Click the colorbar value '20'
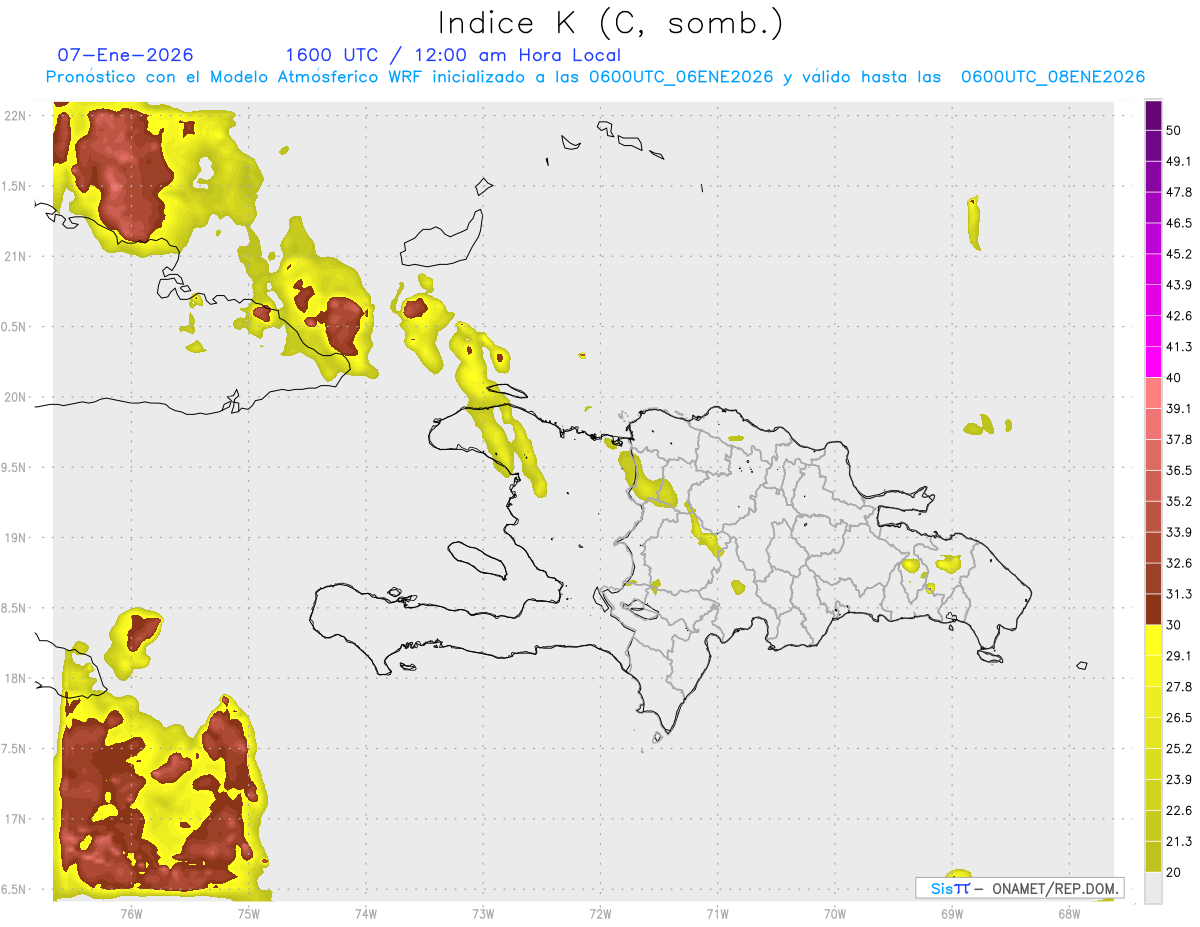1200x927 pixels. click(1175, 872)
